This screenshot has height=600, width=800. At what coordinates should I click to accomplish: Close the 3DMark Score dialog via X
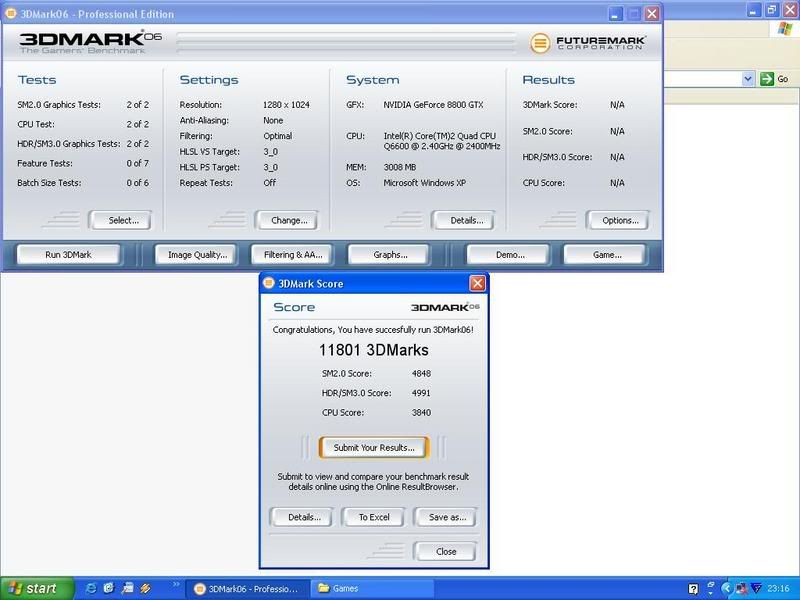pos(477,284)
